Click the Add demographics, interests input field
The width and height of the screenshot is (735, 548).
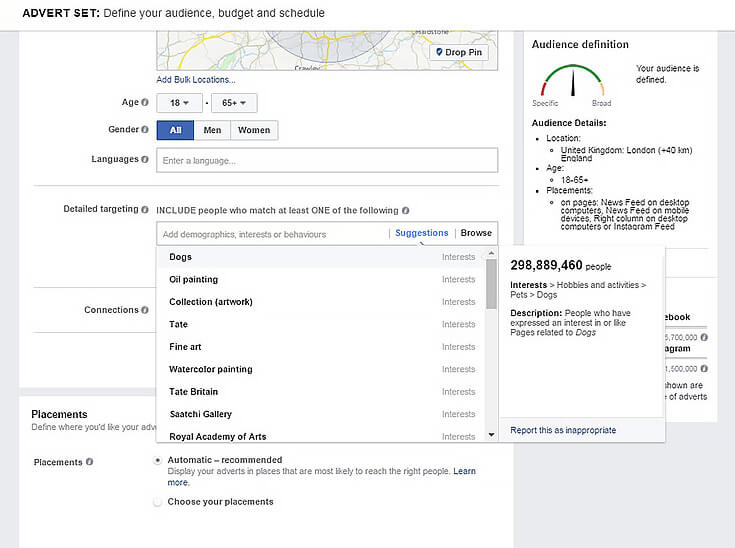click(273, 234)
